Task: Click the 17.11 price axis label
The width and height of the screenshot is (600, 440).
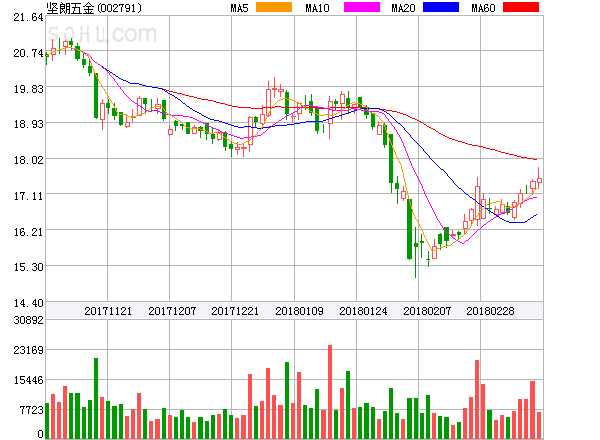Action: 28,196
